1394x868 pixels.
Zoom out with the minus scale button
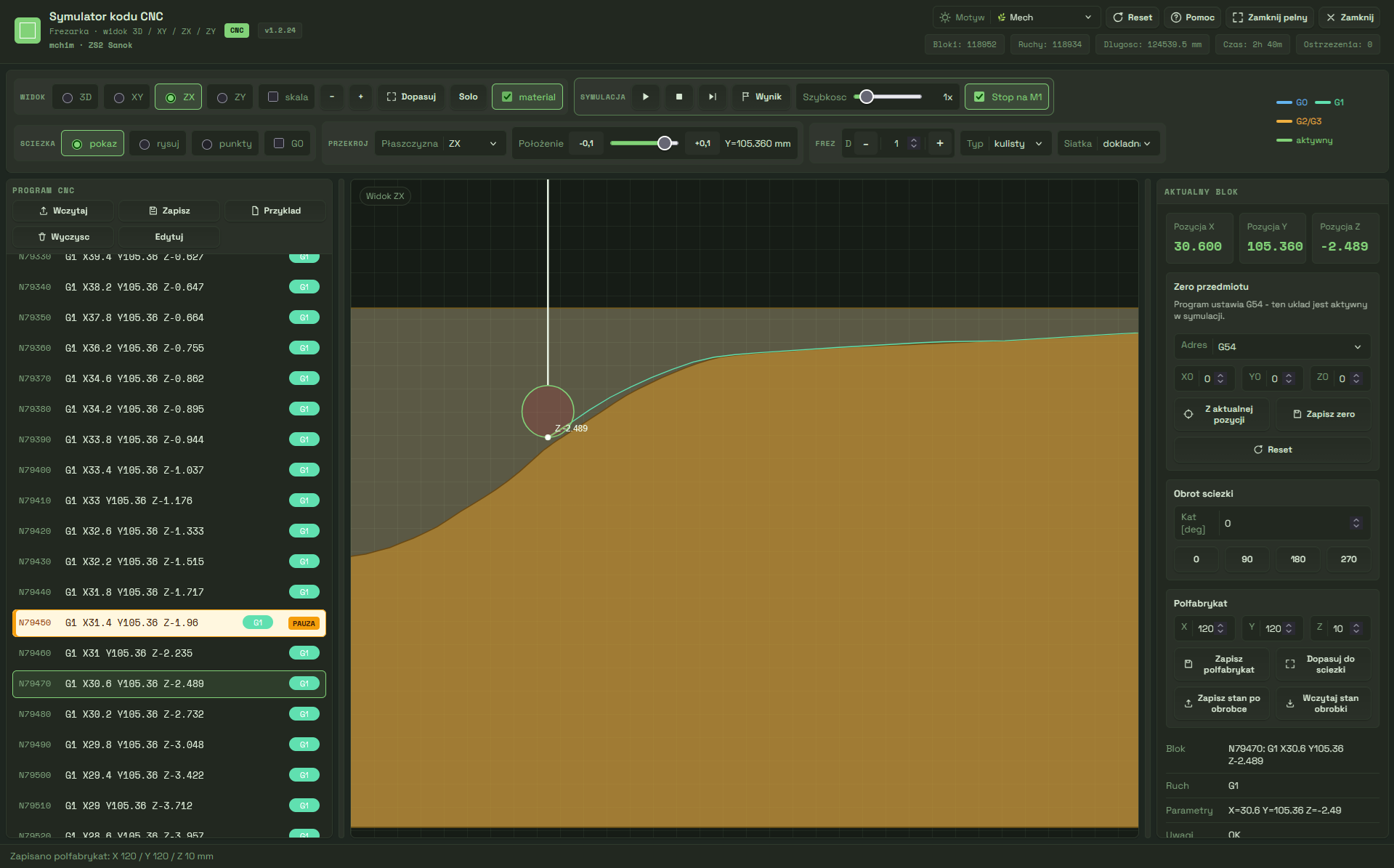coord(332,97)
